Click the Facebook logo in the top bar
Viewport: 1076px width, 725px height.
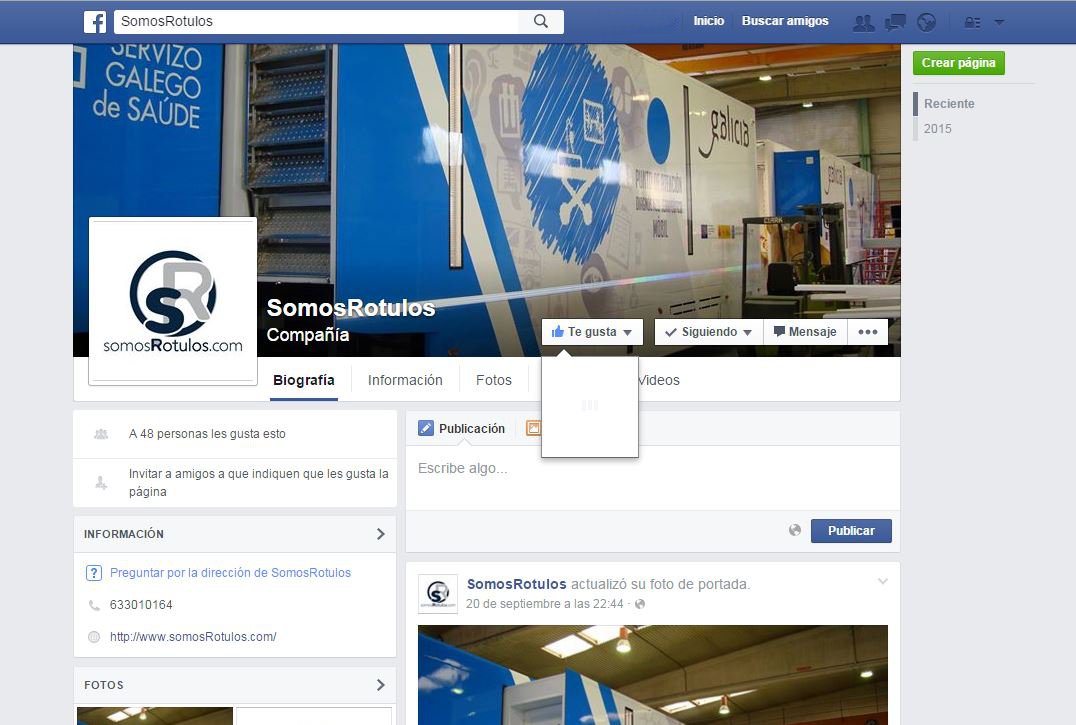point(95,21)
